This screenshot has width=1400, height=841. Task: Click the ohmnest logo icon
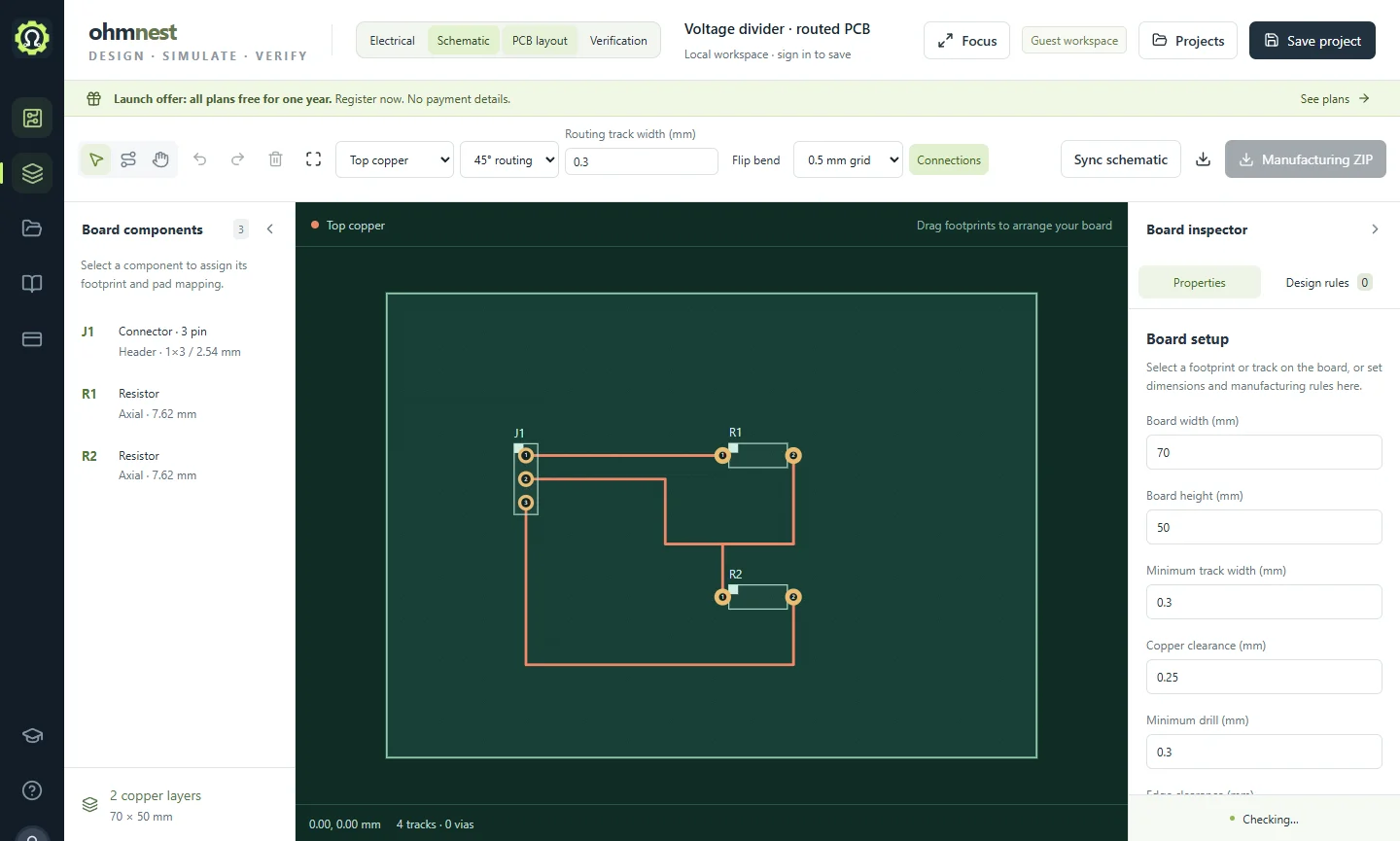(32, 38)
